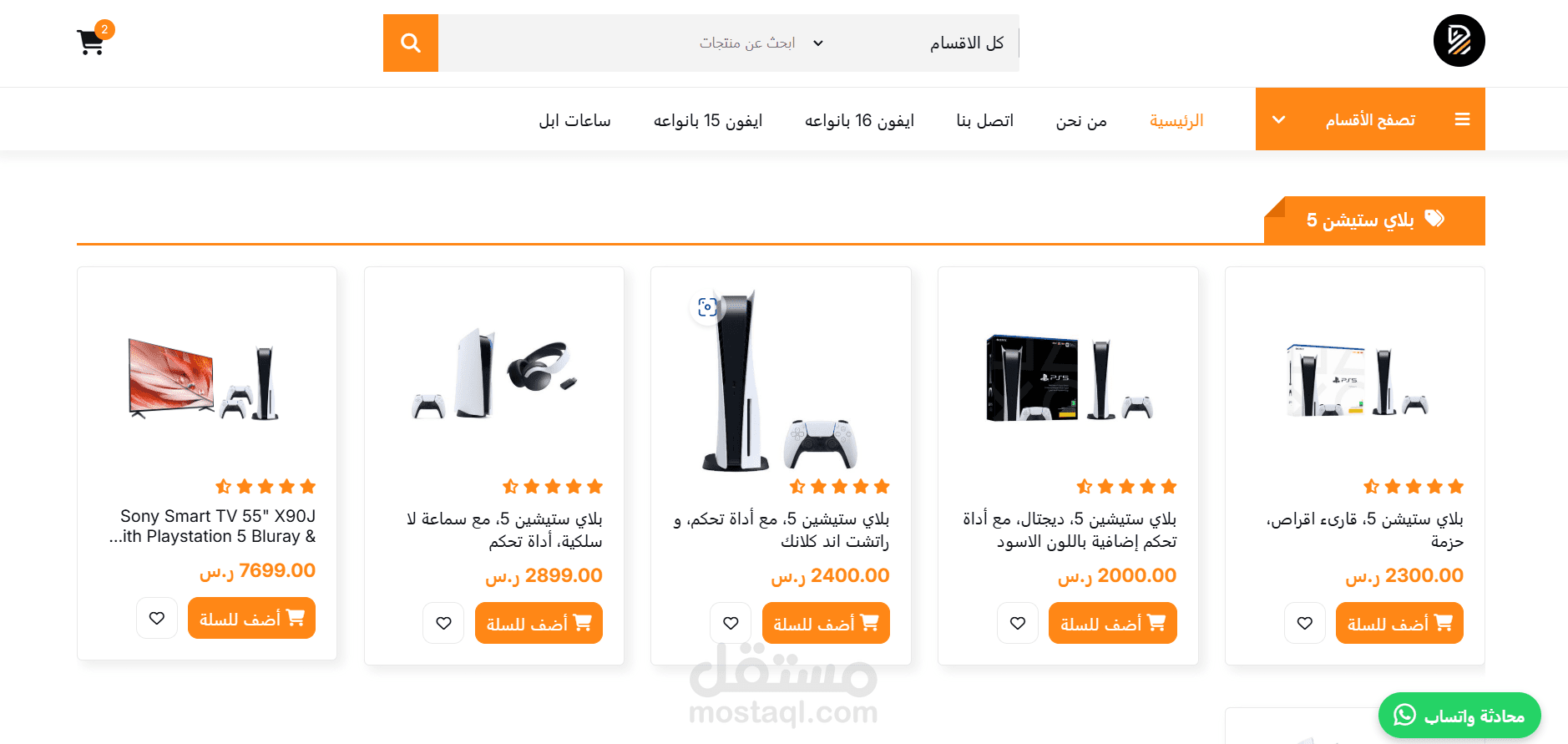Click the quick-view icon on the PS5 image
Image resolution: width=1568 pixels, height=744 pixels.
(x=707, y=307)
